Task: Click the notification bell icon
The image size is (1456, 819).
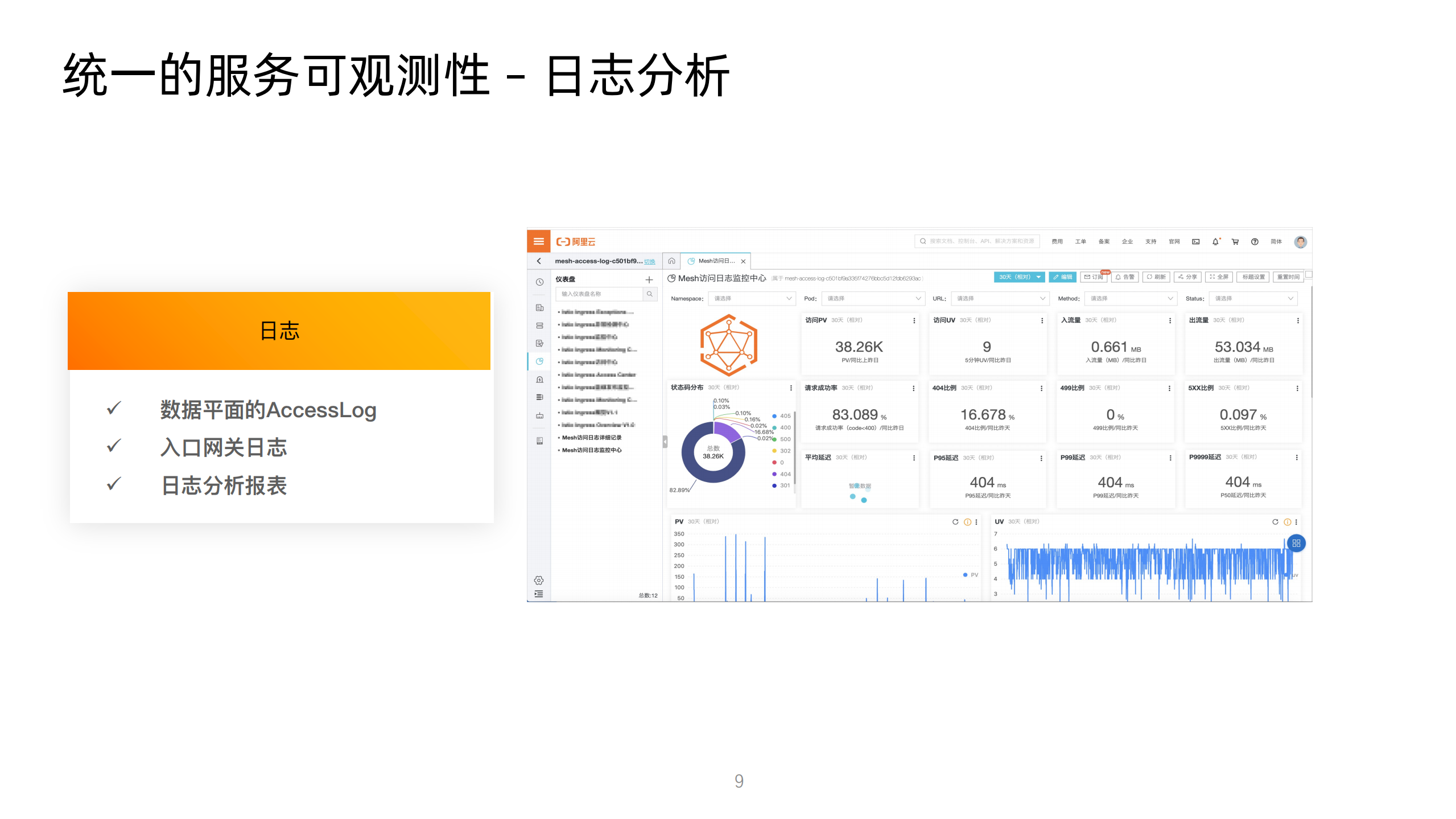Action: pos(1215,241)
